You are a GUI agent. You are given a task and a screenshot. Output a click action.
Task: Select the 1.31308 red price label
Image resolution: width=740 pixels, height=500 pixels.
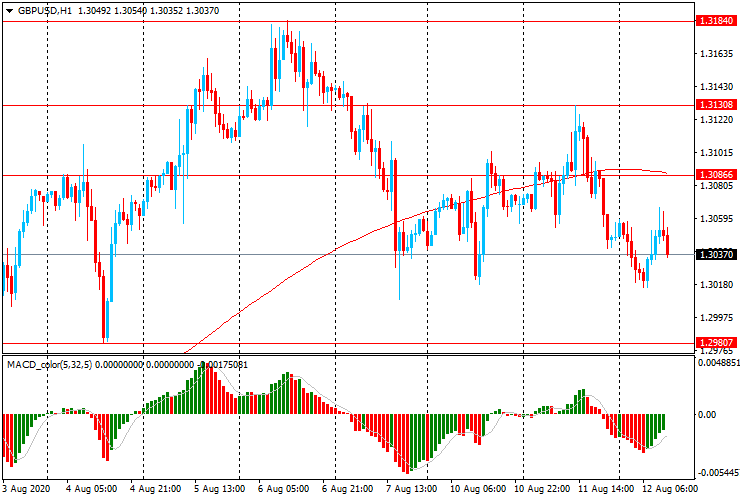pyautogui.click(x=716, y=105)
